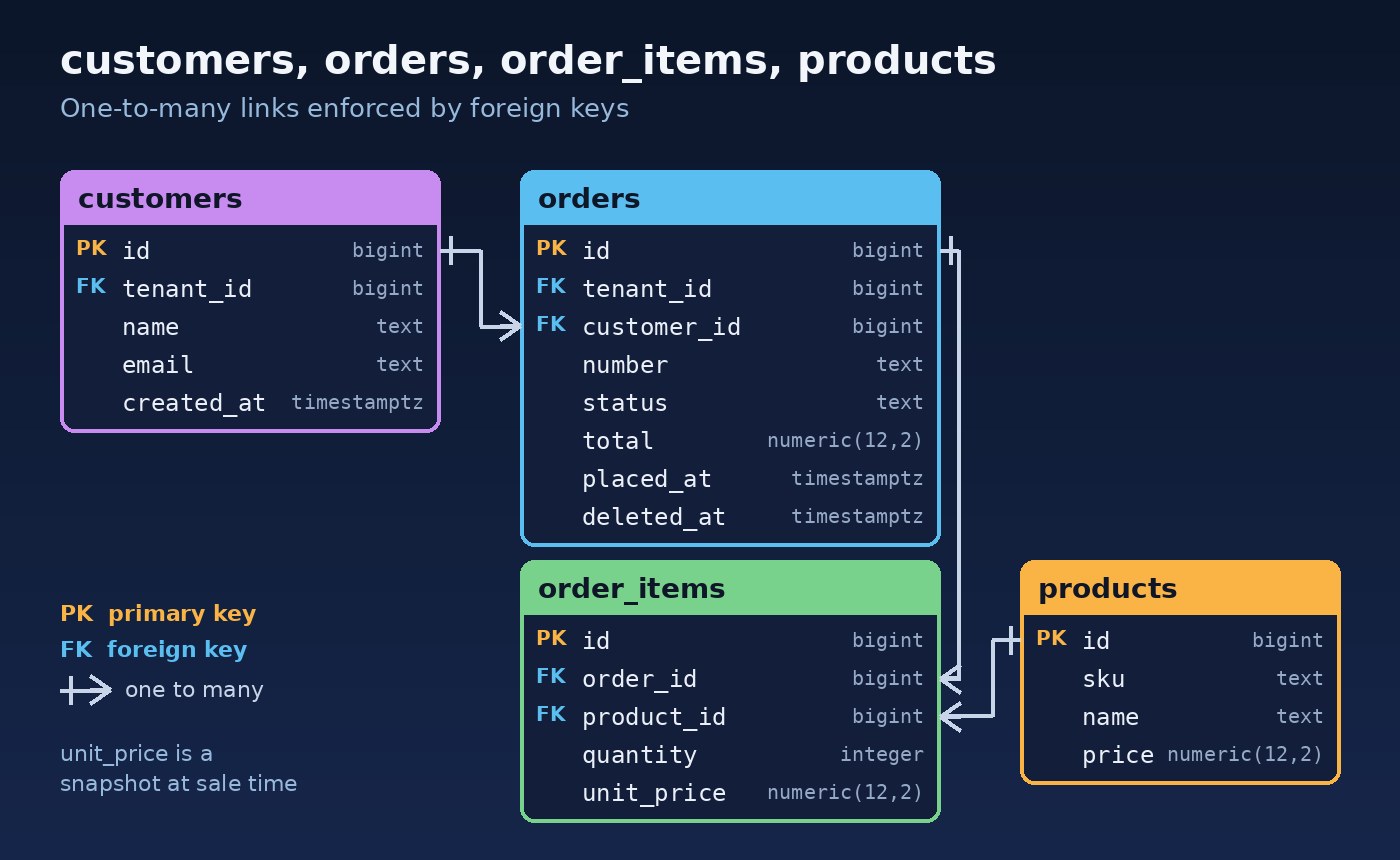Click crow's foot arrowhead at product_id
This screenshot has width=1400, height=860.
coord(951,716)
